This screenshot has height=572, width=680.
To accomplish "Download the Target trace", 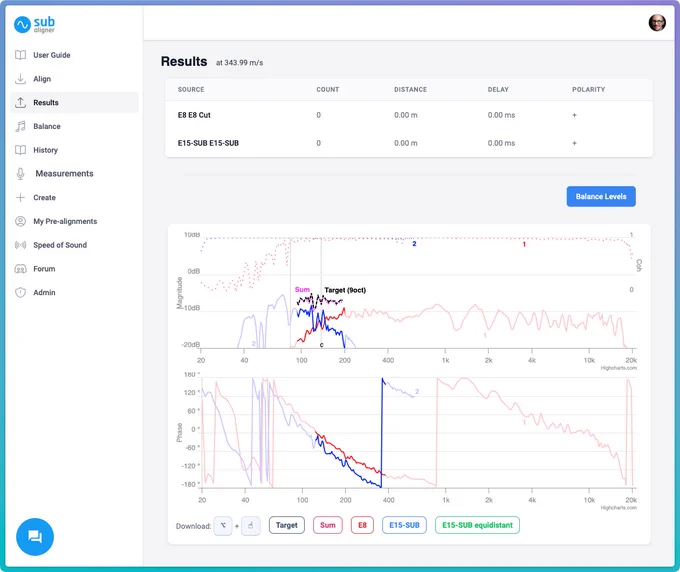I will (287, 525).
